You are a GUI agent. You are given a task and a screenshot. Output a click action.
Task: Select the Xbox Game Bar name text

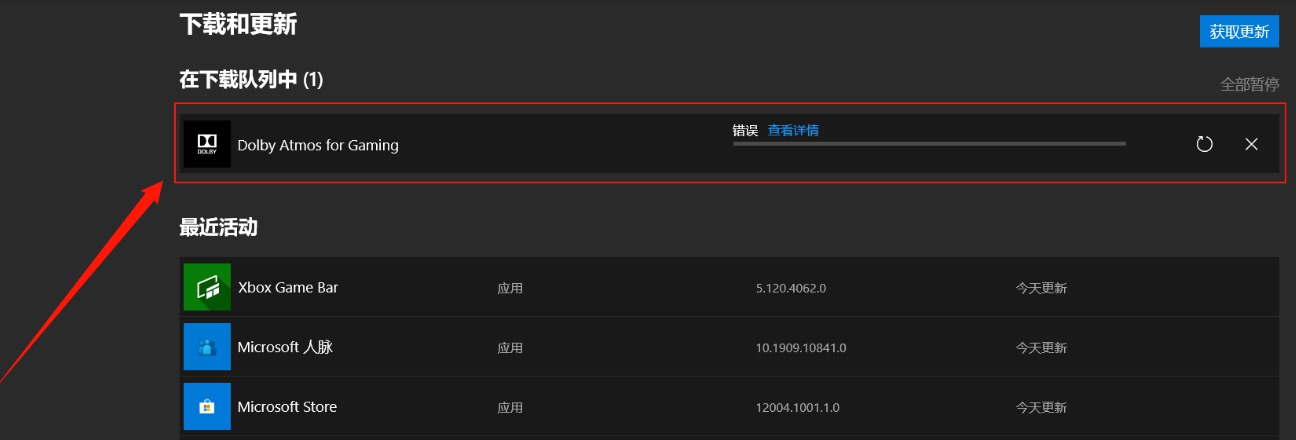click(288, 287)
